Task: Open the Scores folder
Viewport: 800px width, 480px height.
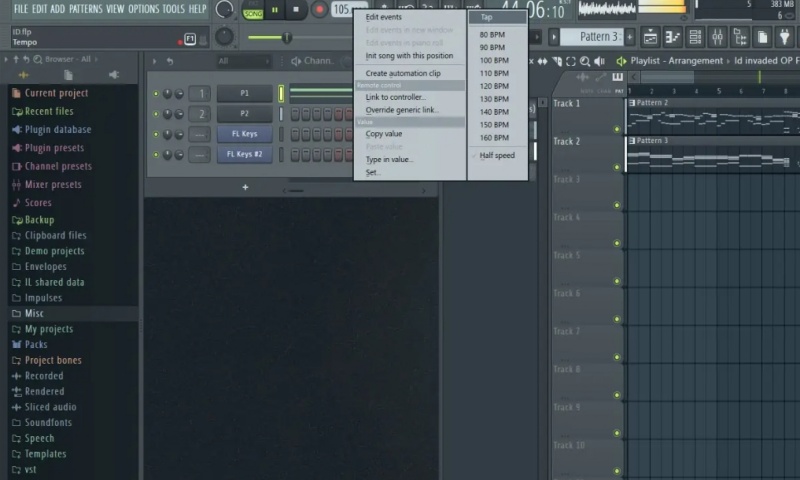Action: pyautogui.click(x=38, y=203)
